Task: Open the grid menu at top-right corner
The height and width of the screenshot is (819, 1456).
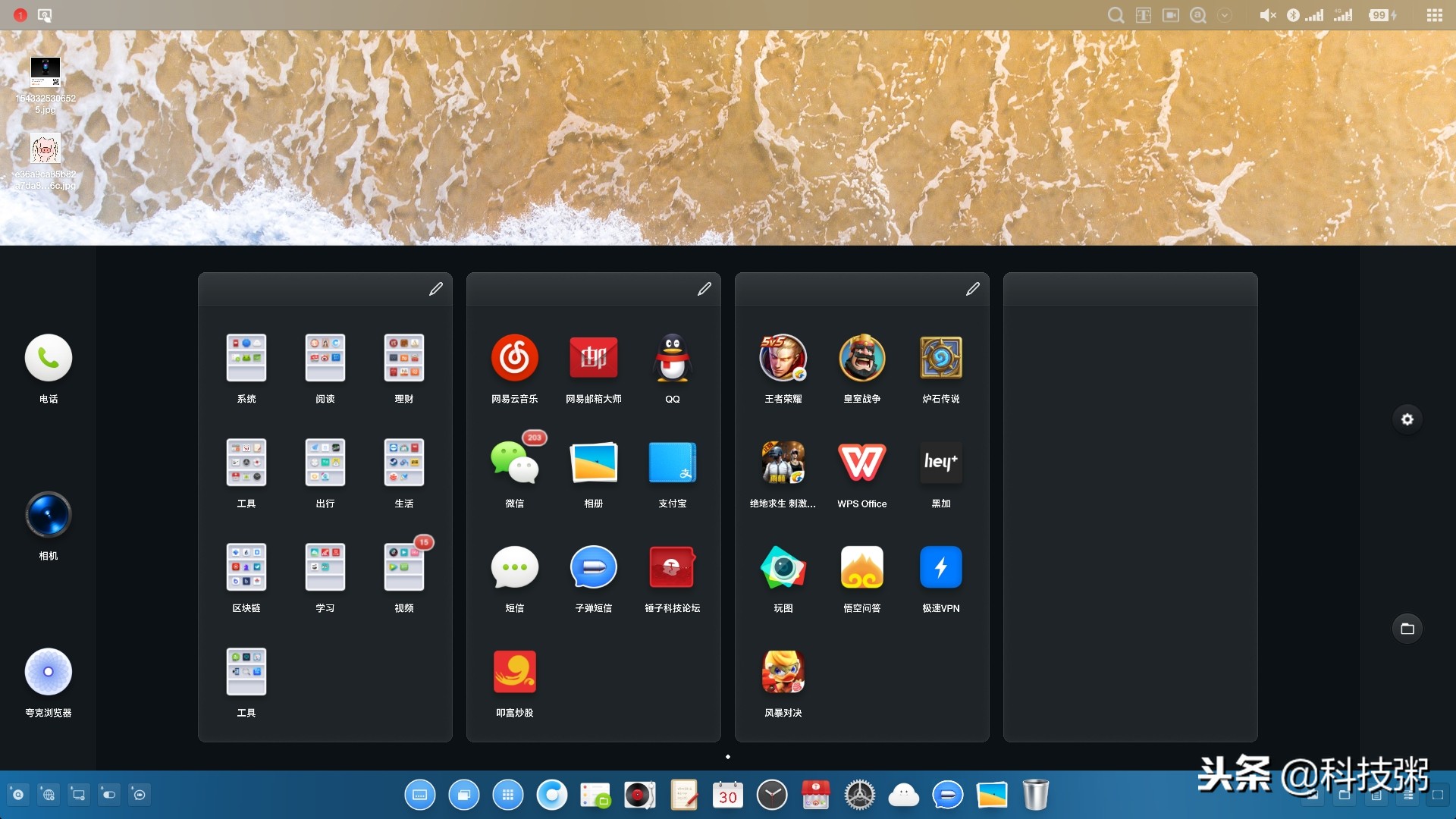Action: click(1434, 15)
